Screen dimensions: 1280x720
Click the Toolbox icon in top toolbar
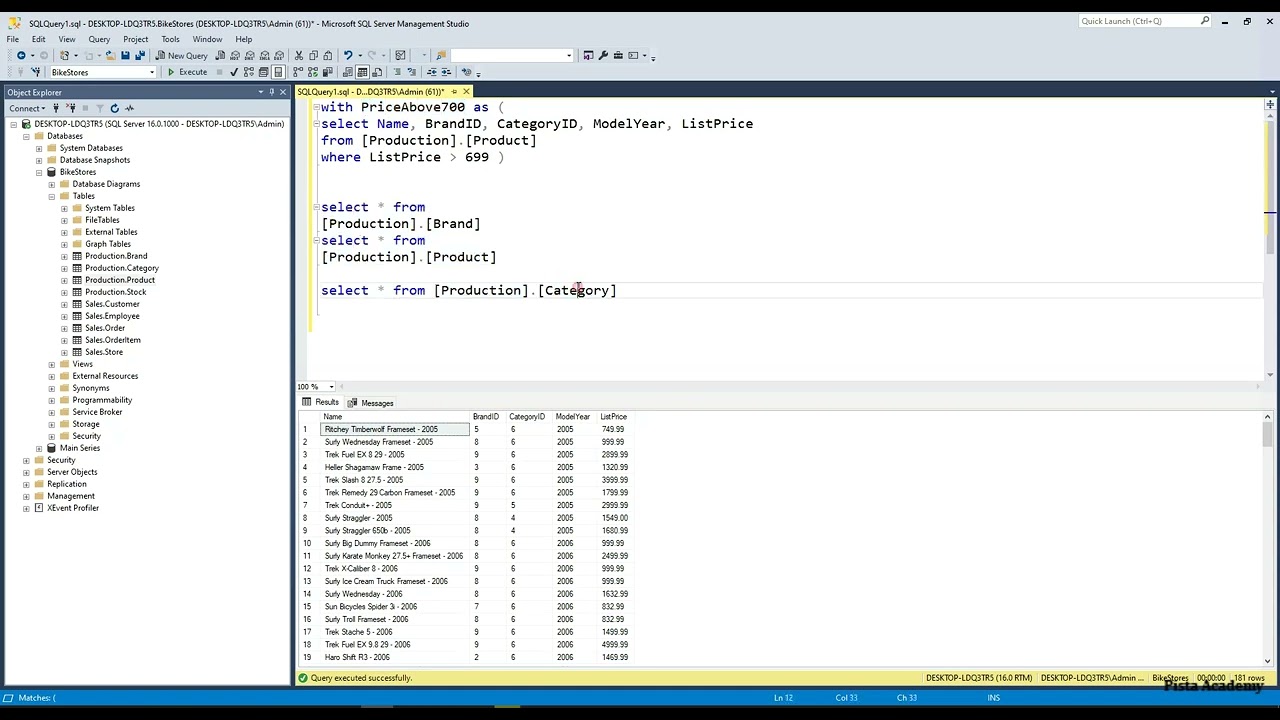(618, 55)
